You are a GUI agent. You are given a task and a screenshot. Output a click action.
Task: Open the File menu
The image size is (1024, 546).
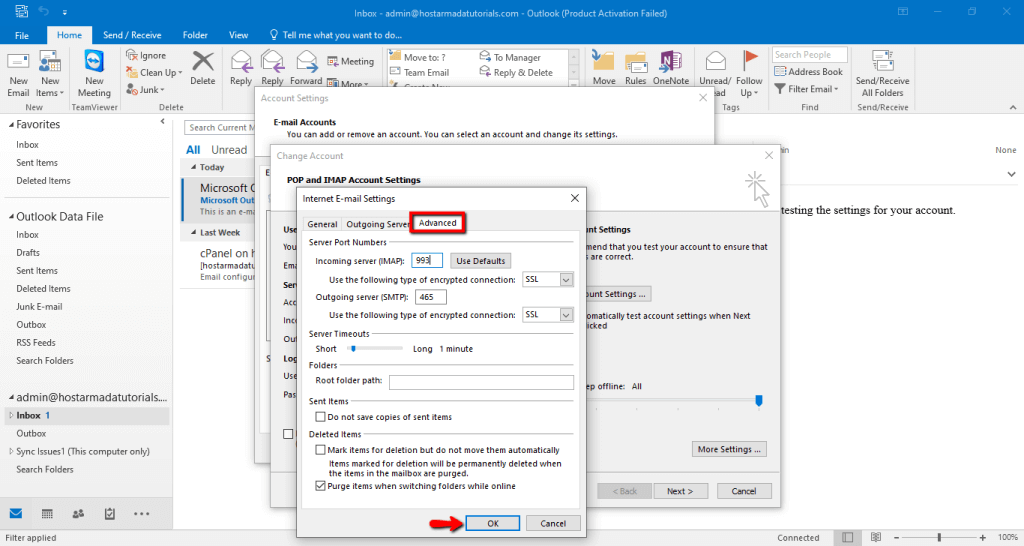[22, 35]
